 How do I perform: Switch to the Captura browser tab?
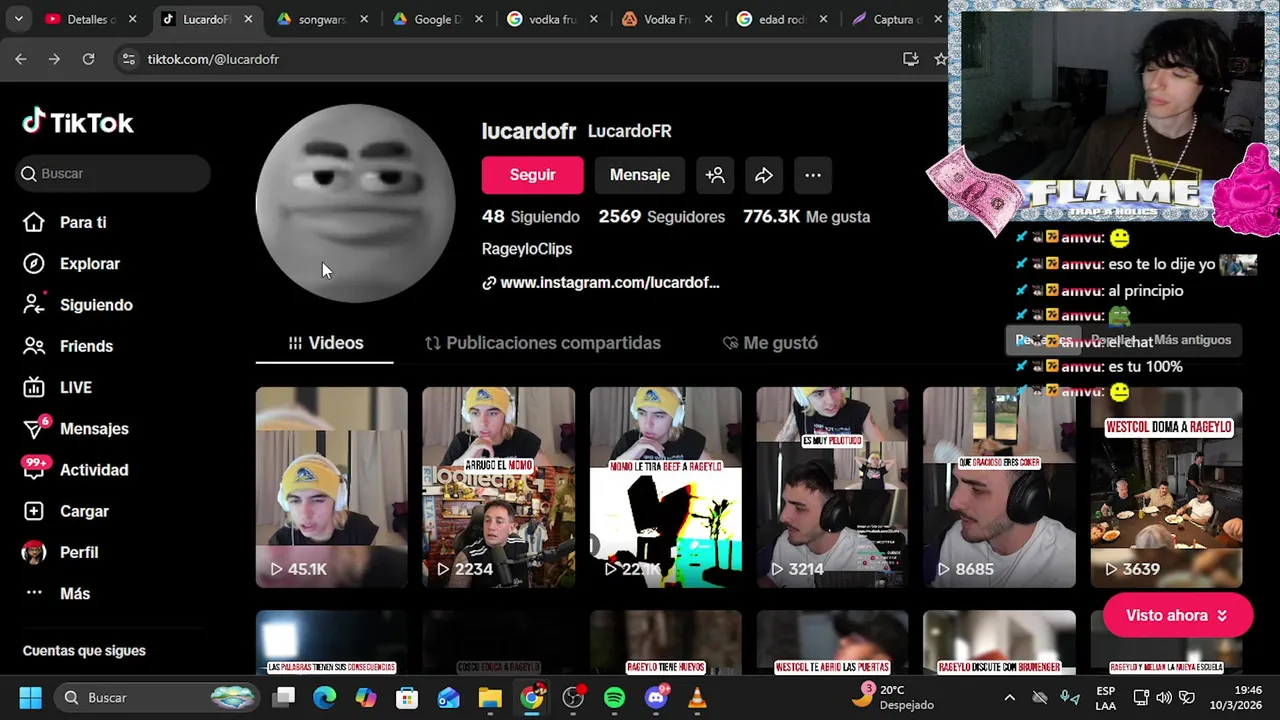tap(892, 19)
